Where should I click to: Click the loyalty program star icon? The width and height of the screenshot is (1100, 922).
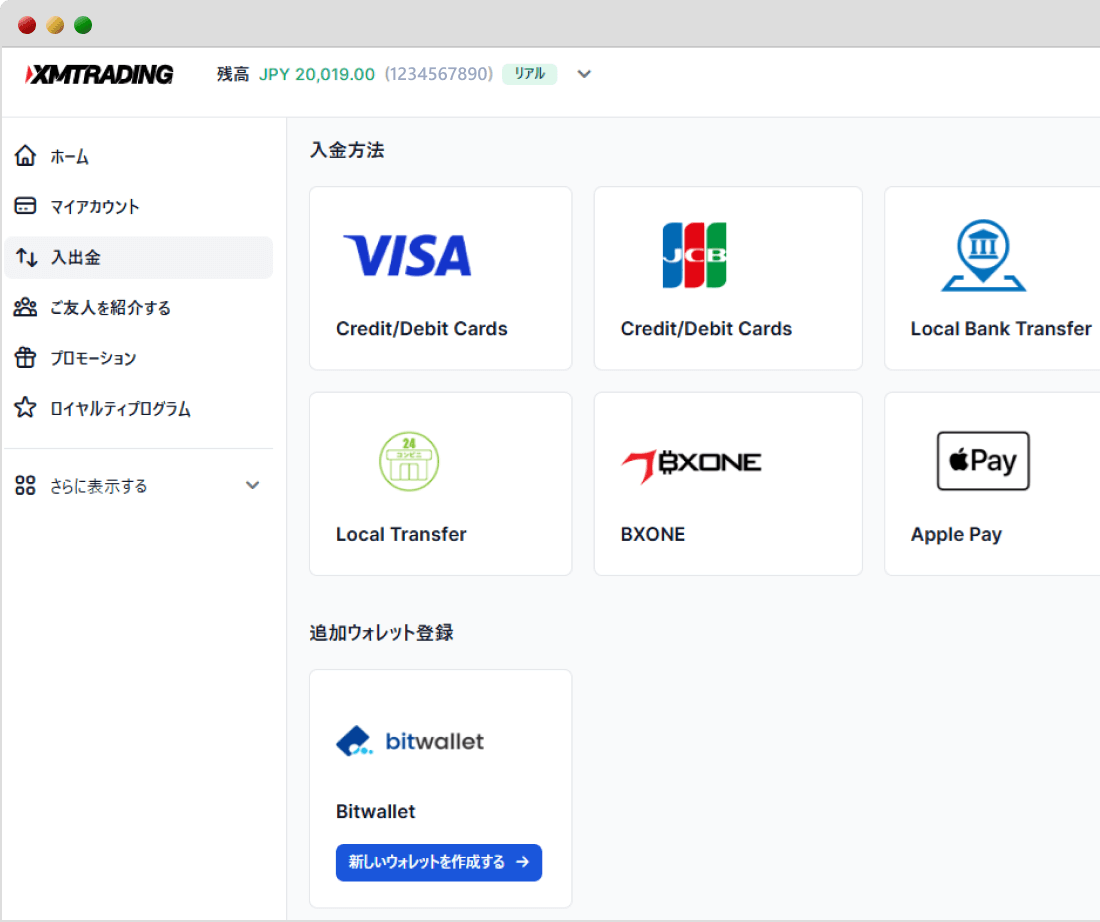(x=25, y=408)
